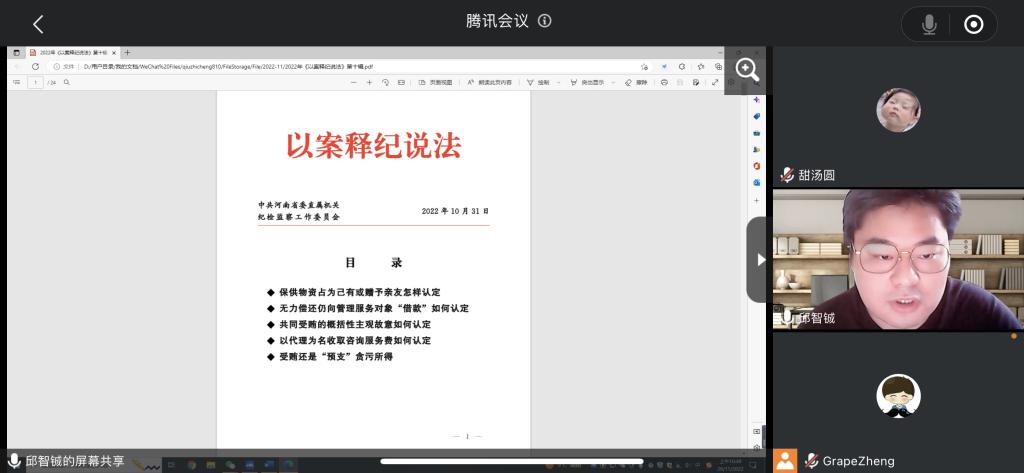Expand the 突出显示 highlight dropdown
1024x473 pixels.
tap(613, 82)
